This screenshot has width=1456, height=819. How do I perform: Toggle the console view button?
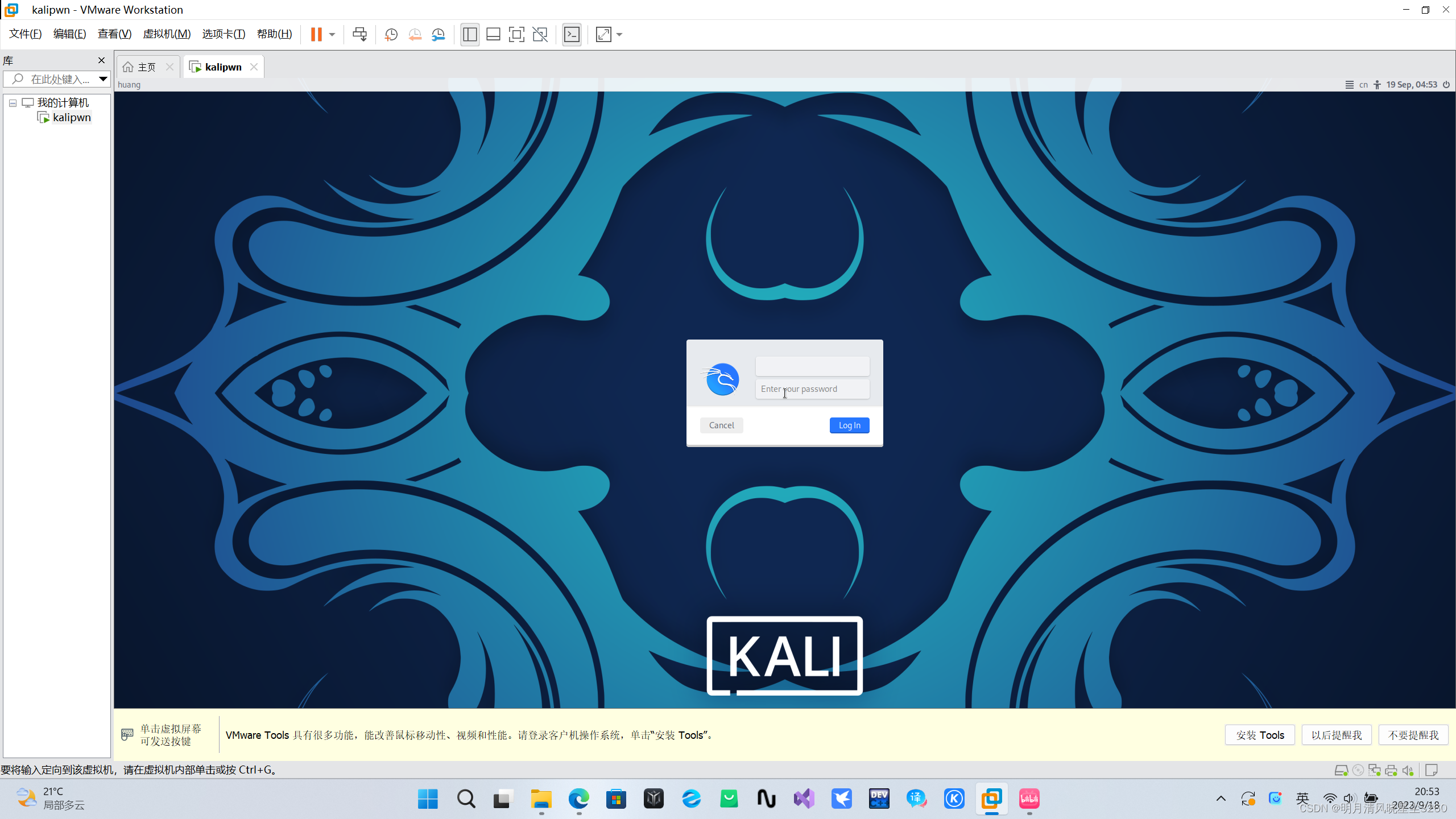(x=572, y=35)
